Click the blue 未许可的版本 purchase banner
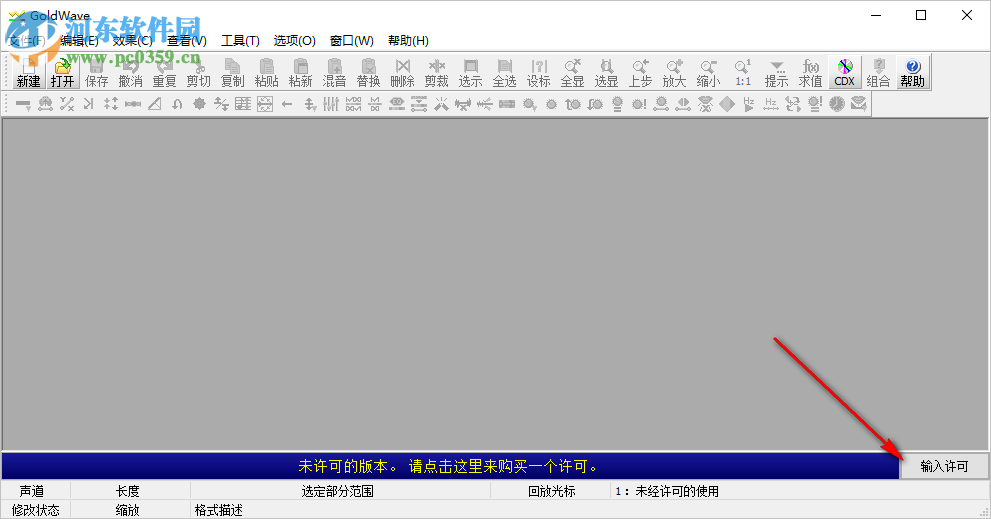The width and height of the screenshot is (991, 519). (x=450, y=466)
